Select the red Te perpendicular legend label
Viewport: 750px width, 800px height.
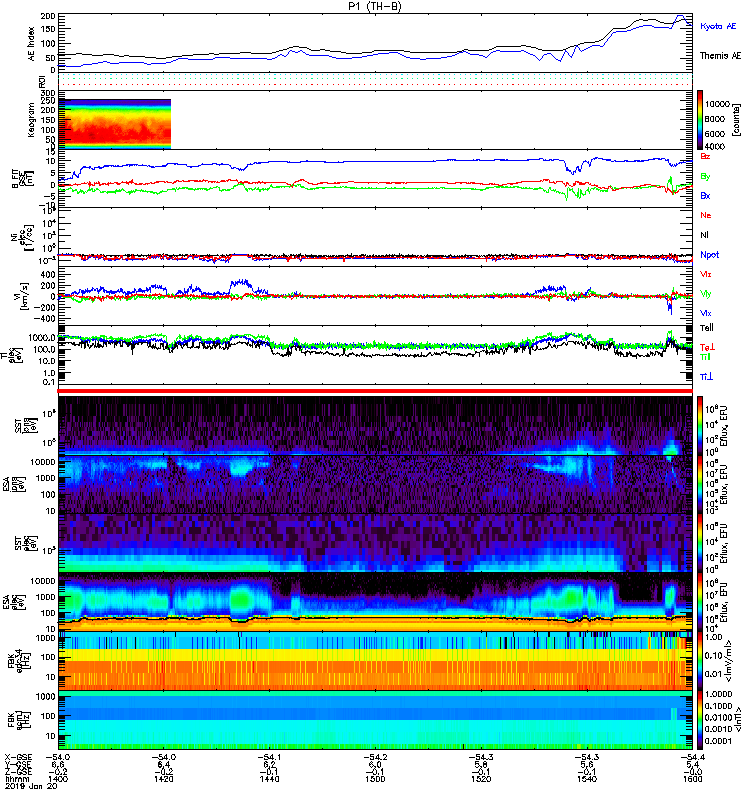(707, 347)
